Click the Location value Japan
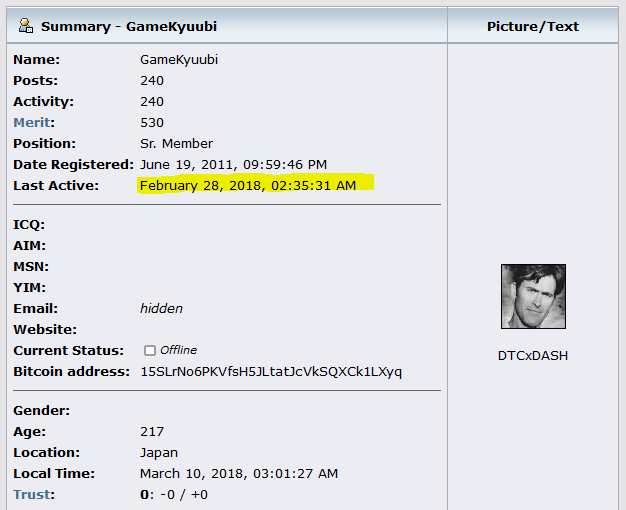Screen dimensions: 626x510 (159, 453)
